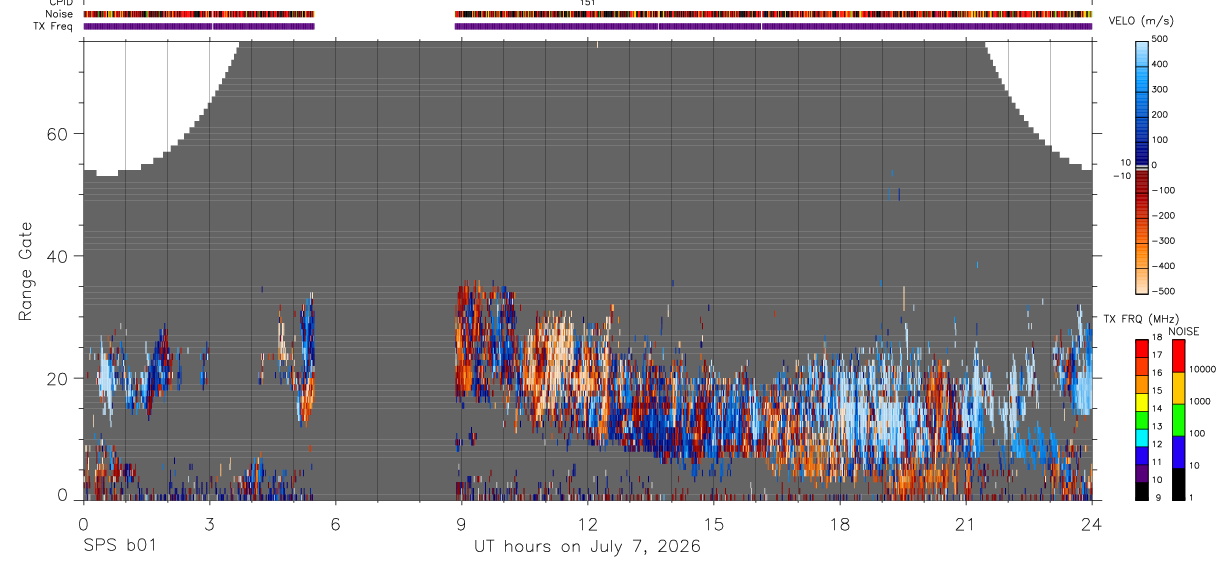Click the red 18 MHz frequency swatch
The height and width of the screenshot is (567, 1228).
click(1142, 349)
